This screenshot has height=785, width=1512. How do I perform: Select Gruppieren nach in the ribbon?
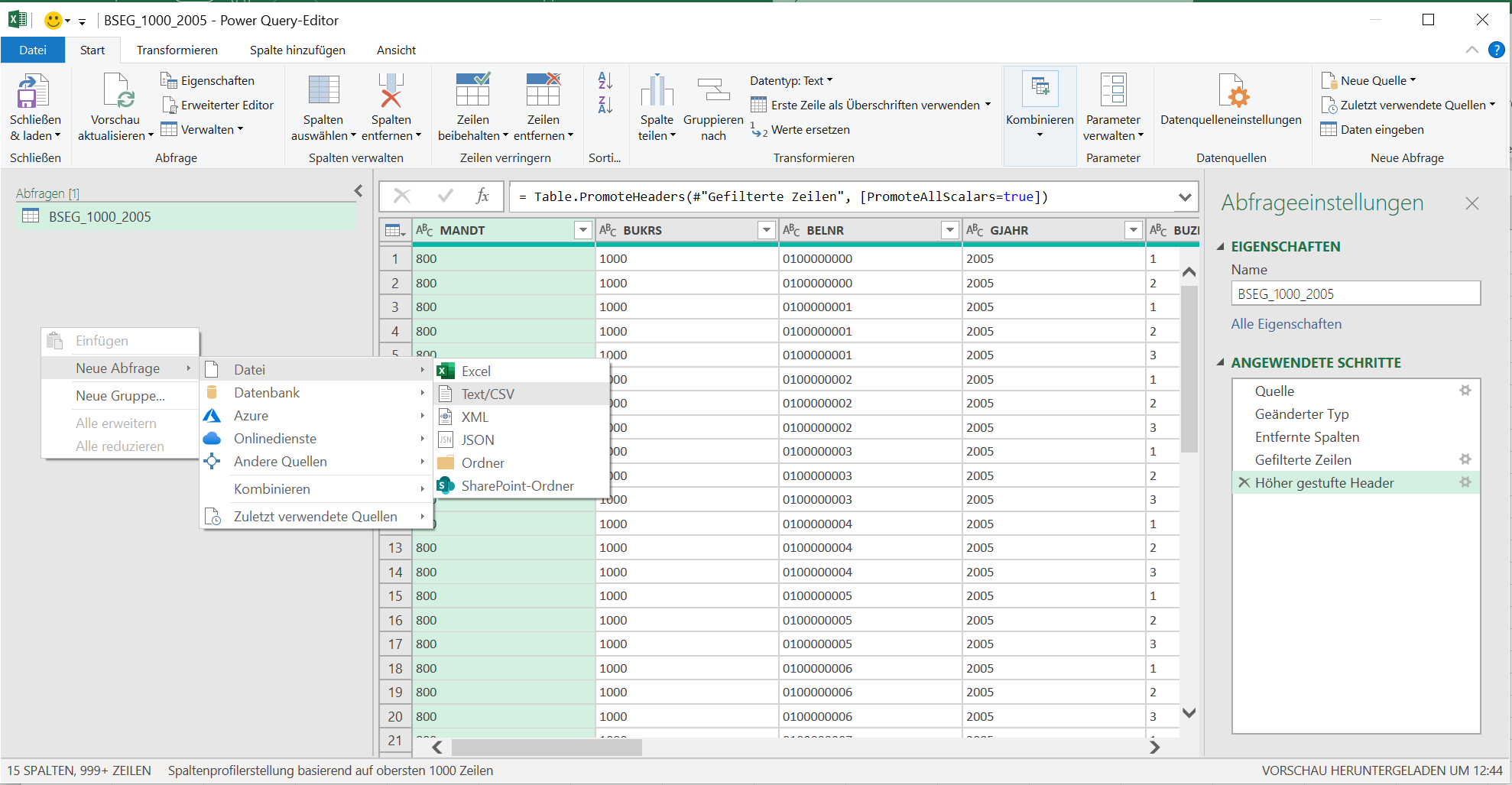tap(712, 107)
